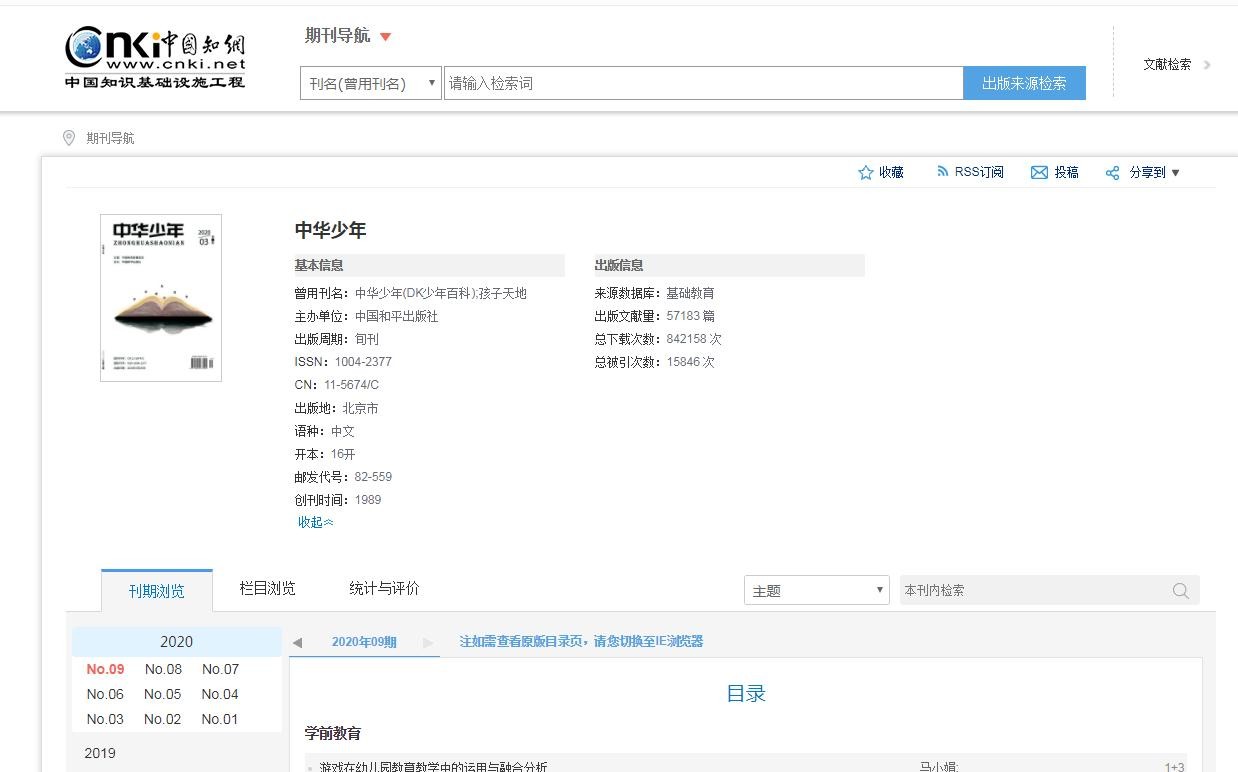Screen dimensions: 1238x772
Task: Click the 收藏 star icon
Action: tap(866, 173)
